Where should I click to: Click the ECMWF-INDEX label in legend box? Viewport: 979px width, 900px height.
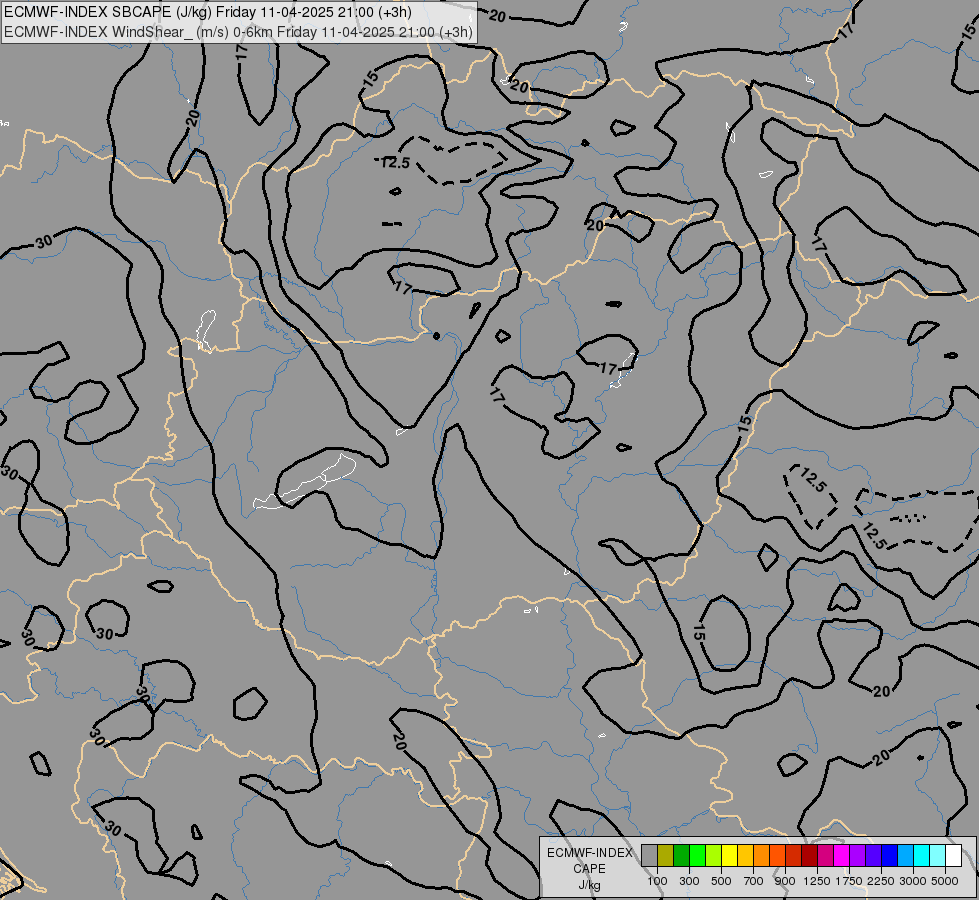click(589, 853)
